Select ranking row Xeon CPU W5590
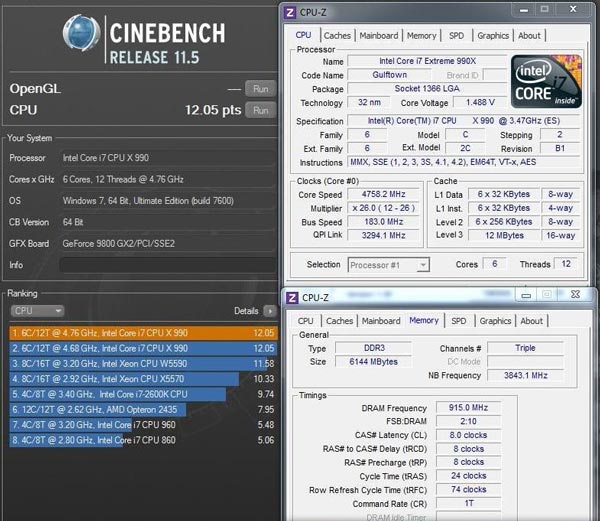Image resolution: width=600 pixels, height=521 pixels. 143,363
